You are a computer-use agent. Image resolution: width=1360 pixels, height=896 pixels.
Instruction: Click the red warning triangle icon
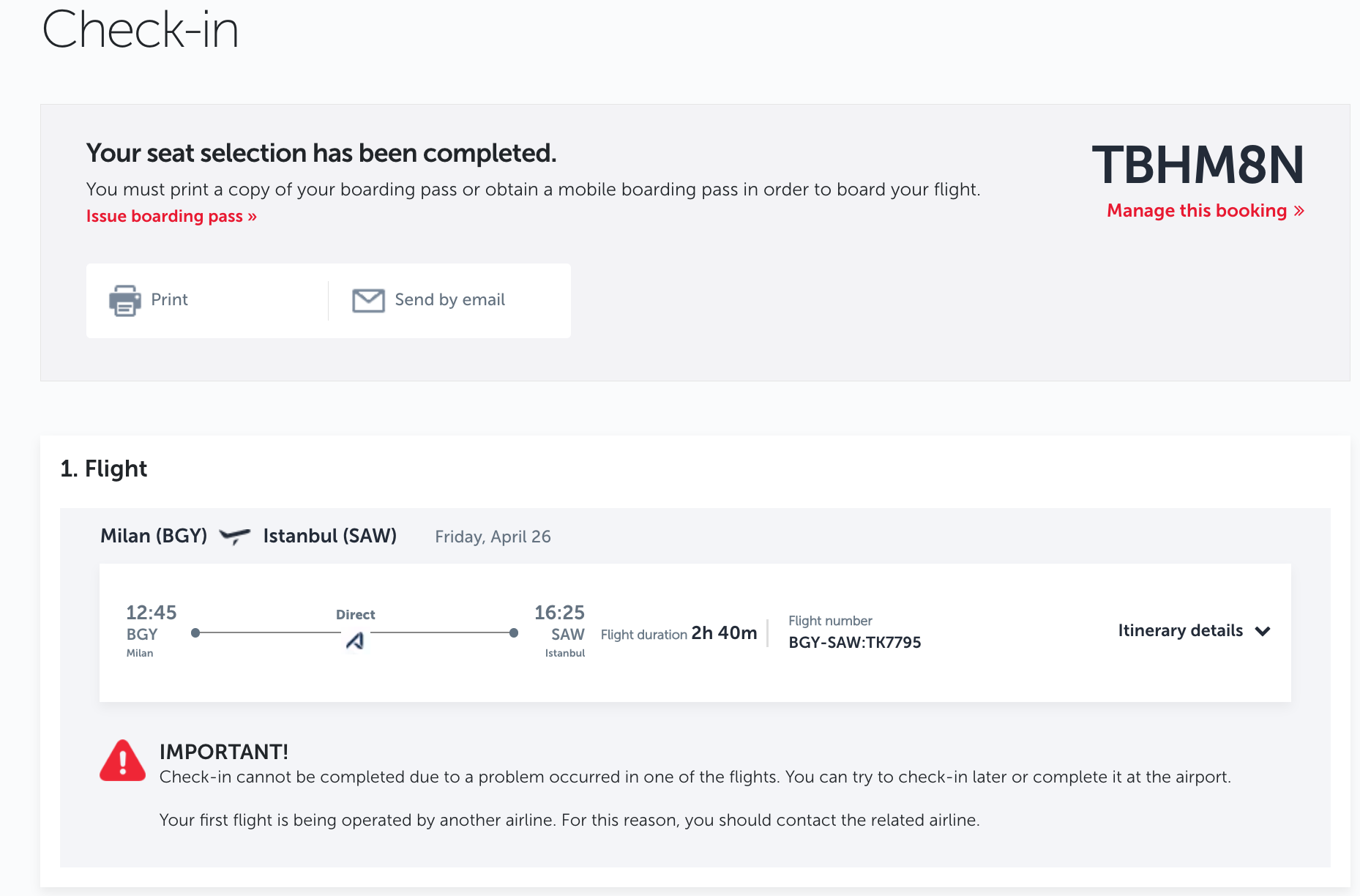[x=122, y=761]
